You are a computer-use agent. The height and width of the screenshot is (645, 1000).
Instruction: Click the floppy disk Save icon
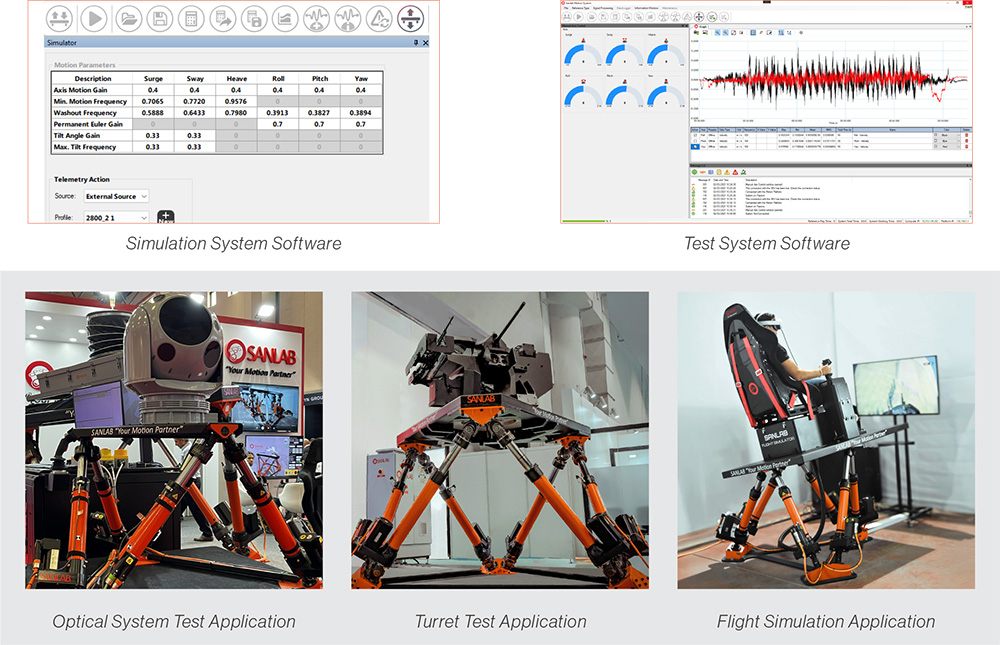pyautogui.click(x=158, y=18)
